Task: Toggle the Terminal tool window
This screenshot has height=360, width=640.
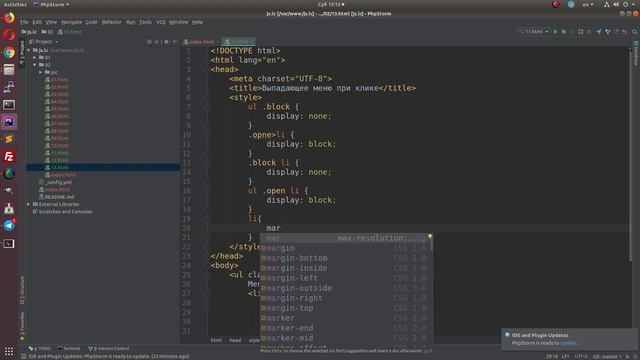Action: 69,349
